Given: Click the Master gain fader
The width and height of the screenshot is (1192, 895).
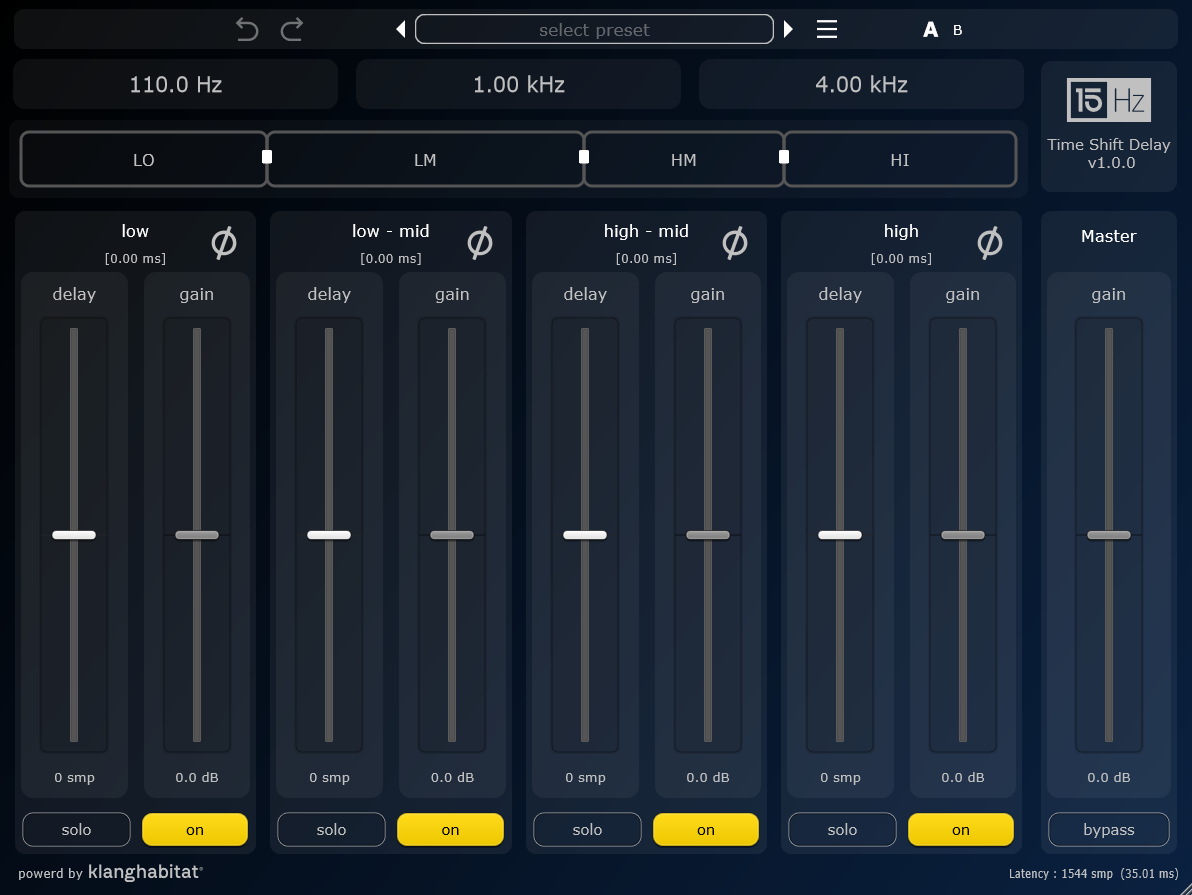Looking at the screenshot, I should [1109, 535].
